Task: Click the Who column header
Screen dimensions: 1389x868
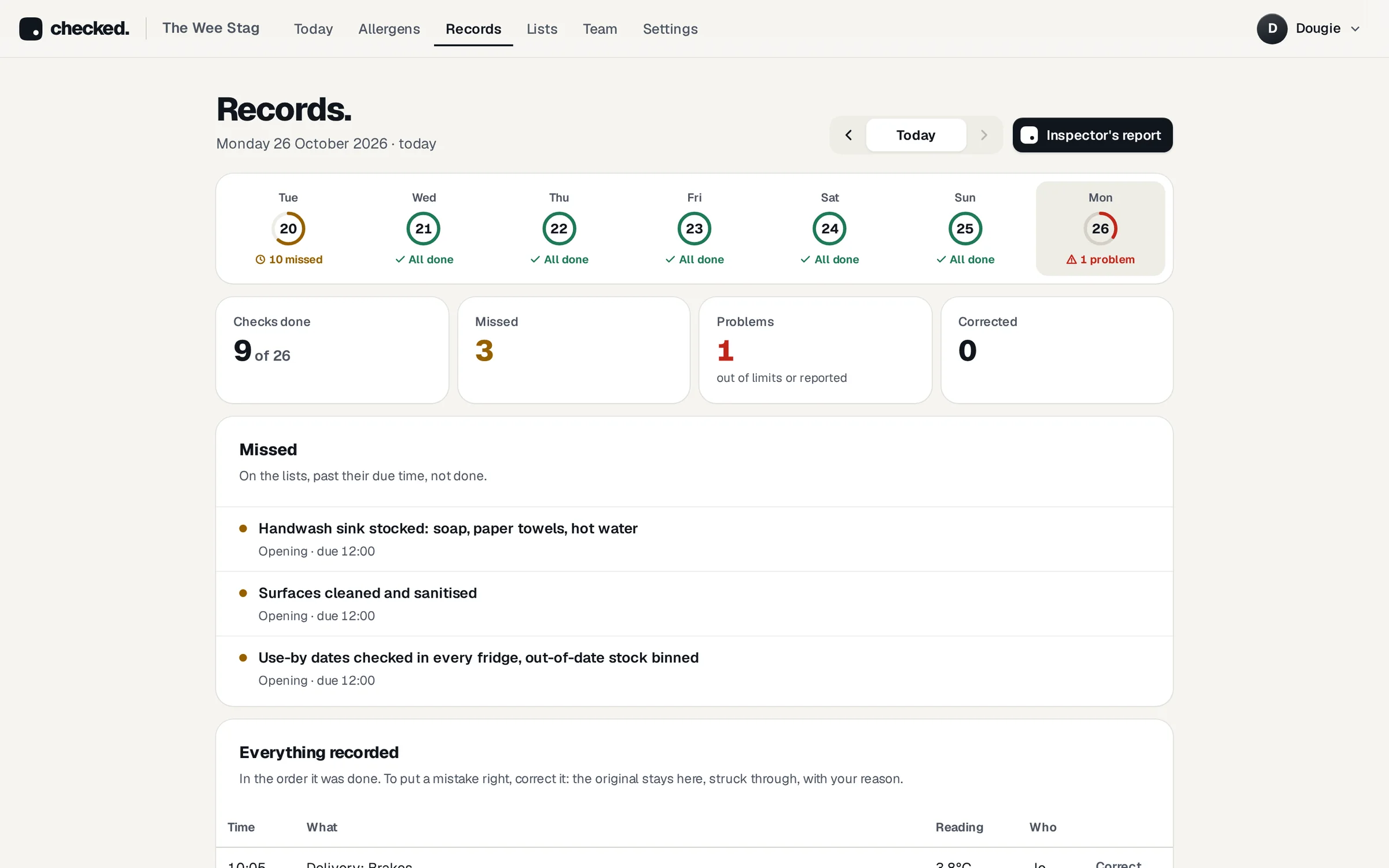Action: [x=1042, y=827]
